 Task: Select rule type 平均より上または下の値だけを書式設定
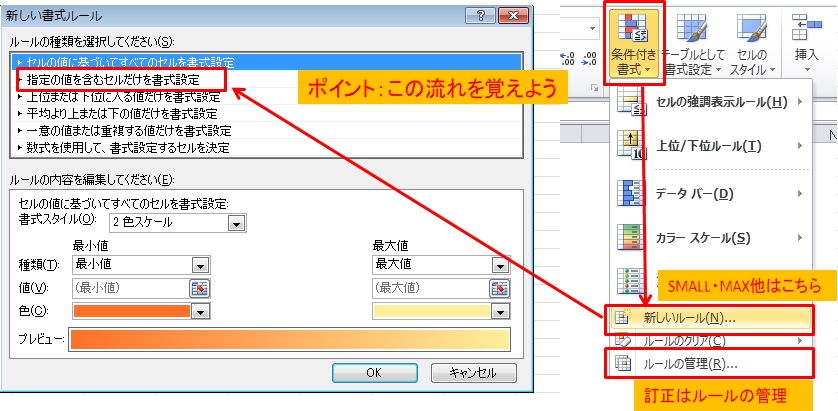point(266,113)
